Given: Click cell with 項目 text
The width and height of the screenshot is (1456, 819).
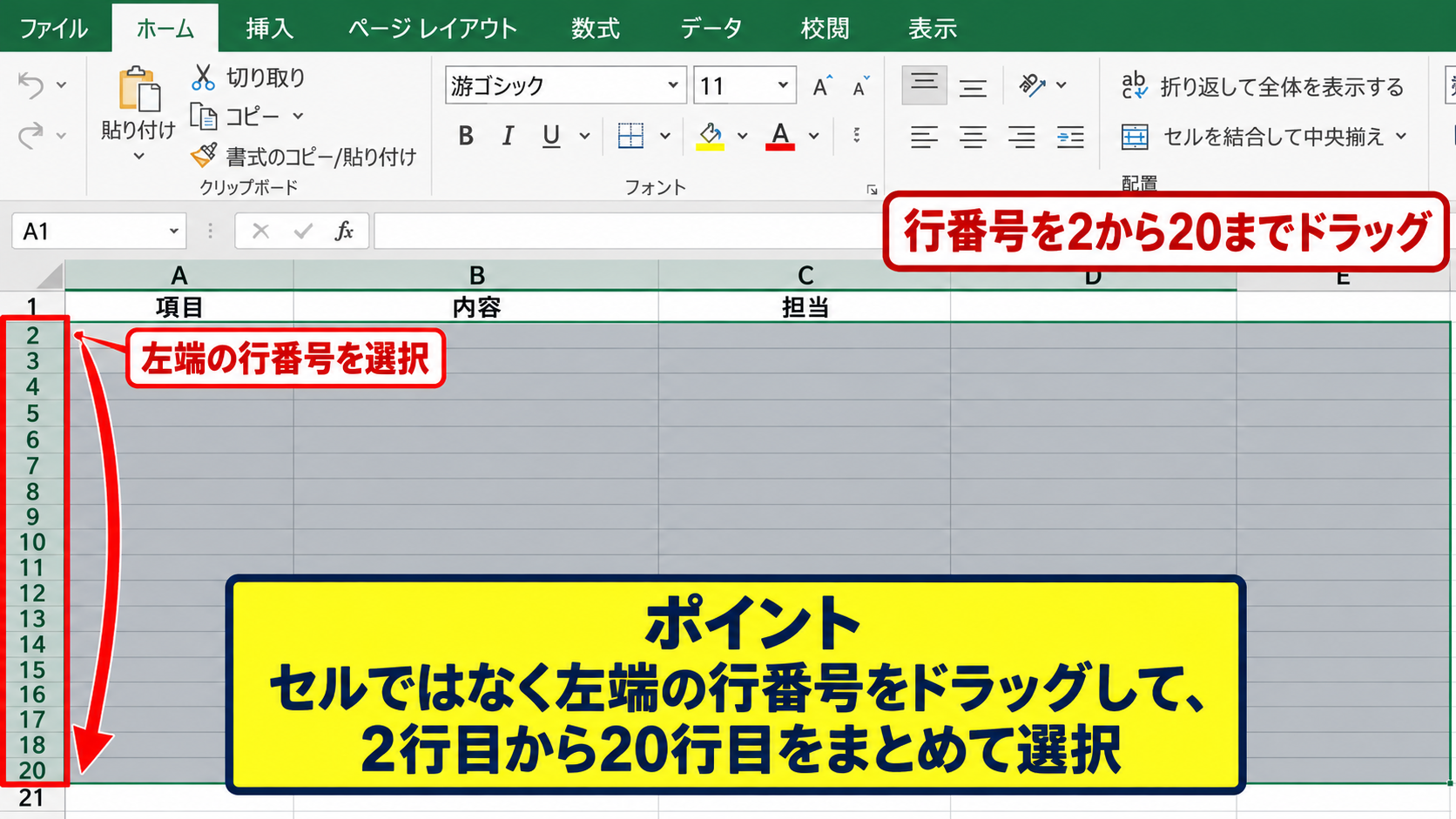Looking at the screenshot, I should 179,307.
